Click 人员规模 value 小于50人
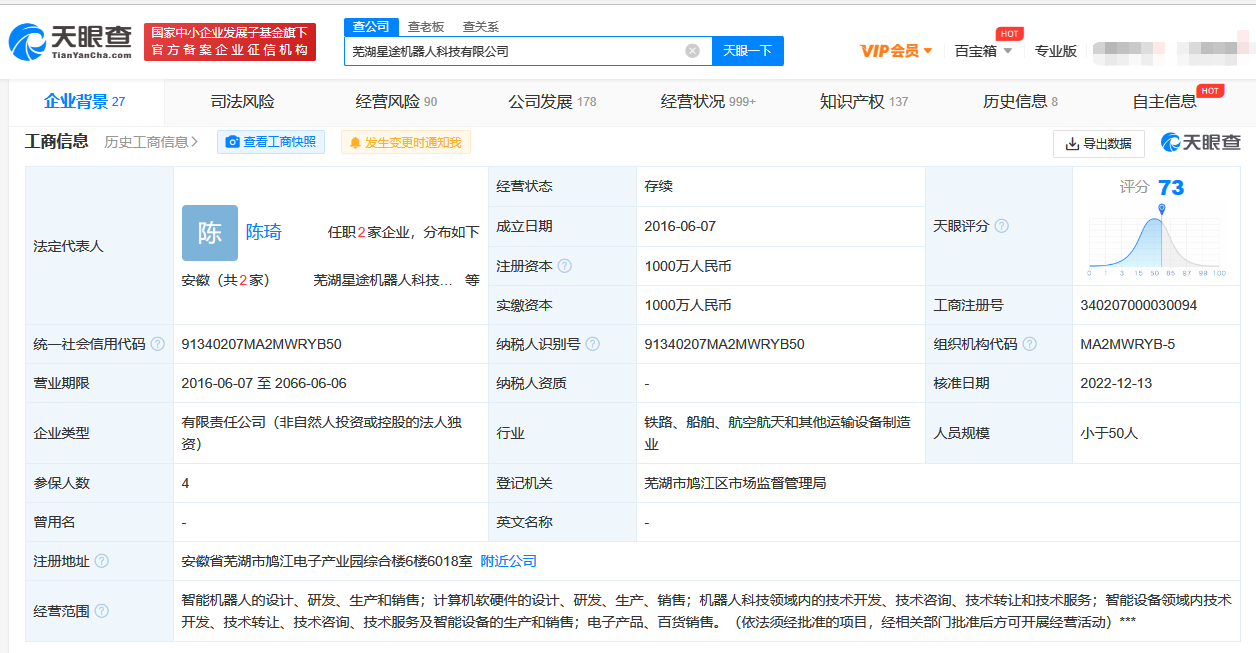1256x653 pixels. tap(1109, 433)
